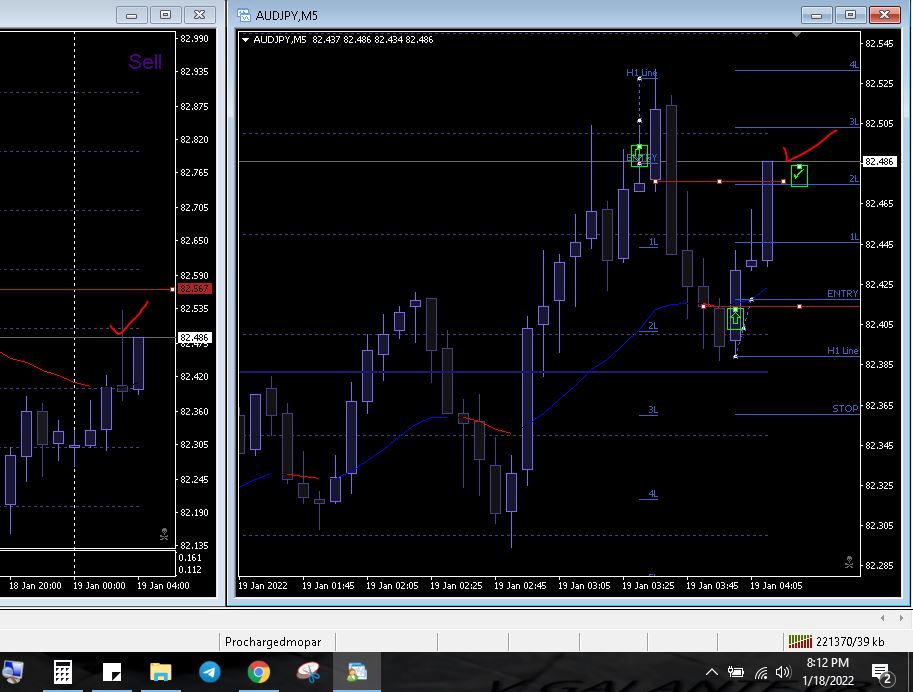This screenshot has width=913, height=692.
Task: Click the skull icon in the AUDJPY chart corner
Action: [x=849, y=563]
